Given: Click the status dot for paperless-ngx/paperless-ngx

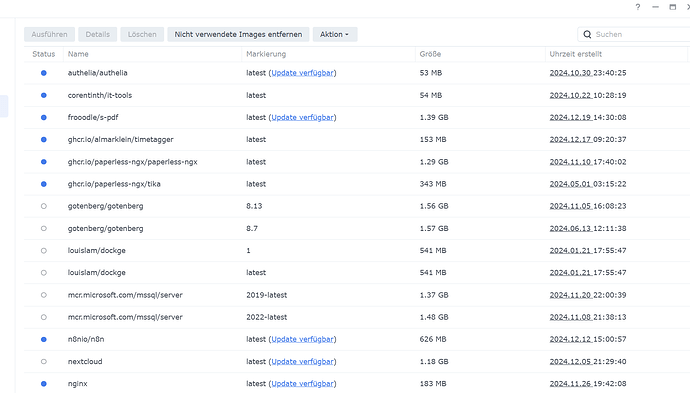Looking at the screenshot, I should 44,162.
